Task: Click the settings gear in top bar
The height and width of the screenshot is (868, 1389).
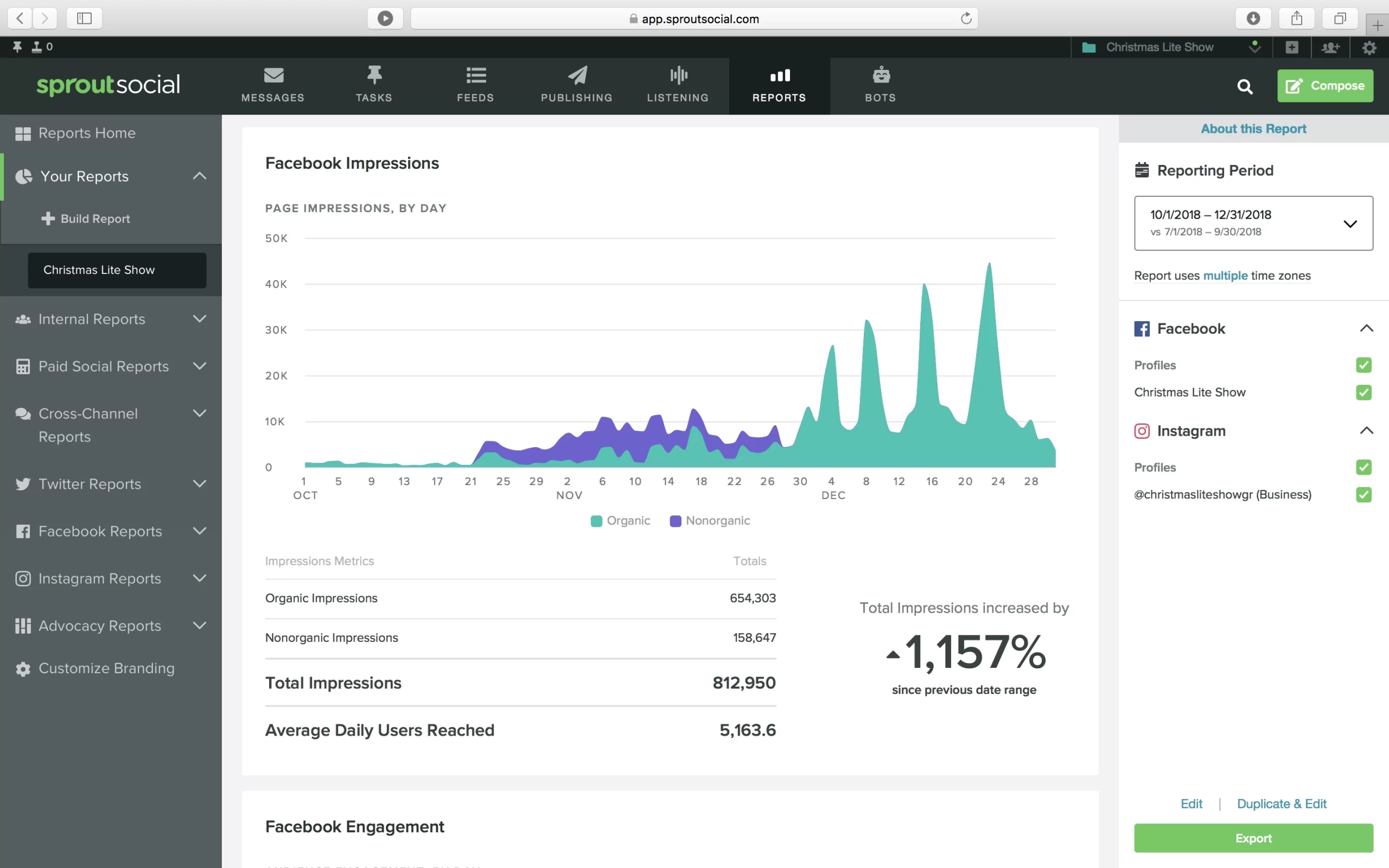Action: 1369,48
